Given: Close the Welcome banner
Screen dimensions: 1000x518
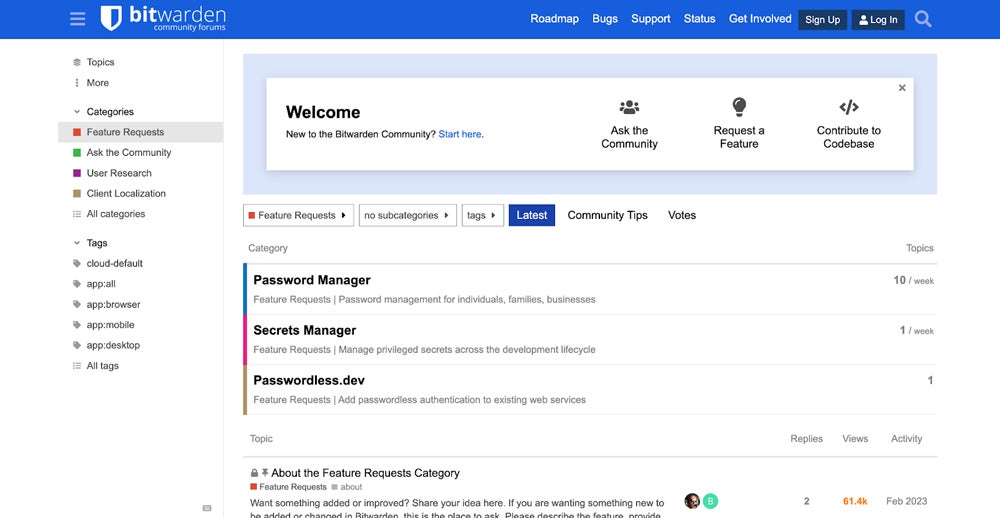Looking at the screenshot, I should pyautogui.click(x=902, y=88).
